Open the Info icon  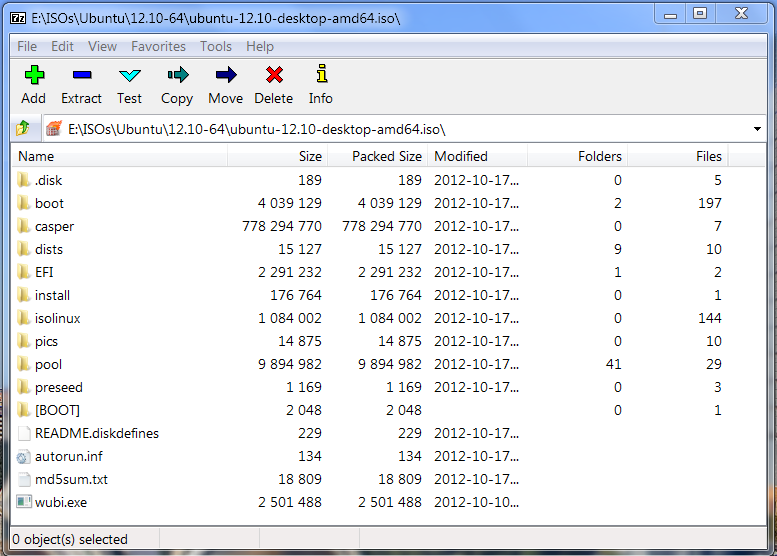click(x=322, y=73)
